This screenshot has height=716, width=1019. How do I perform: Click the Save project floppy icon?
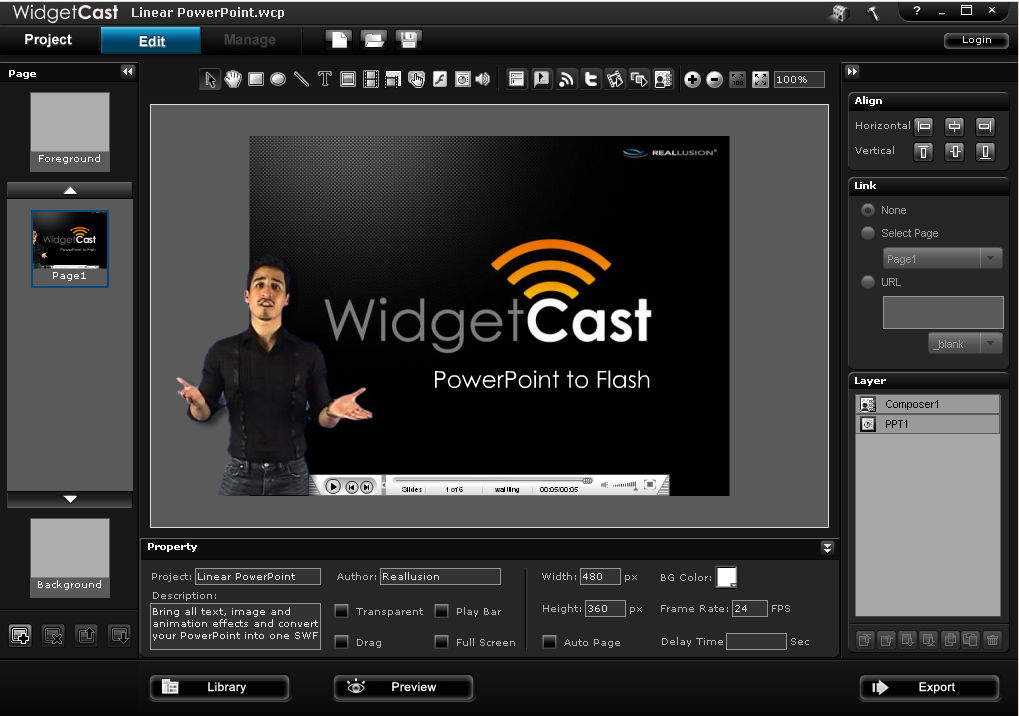407,40
